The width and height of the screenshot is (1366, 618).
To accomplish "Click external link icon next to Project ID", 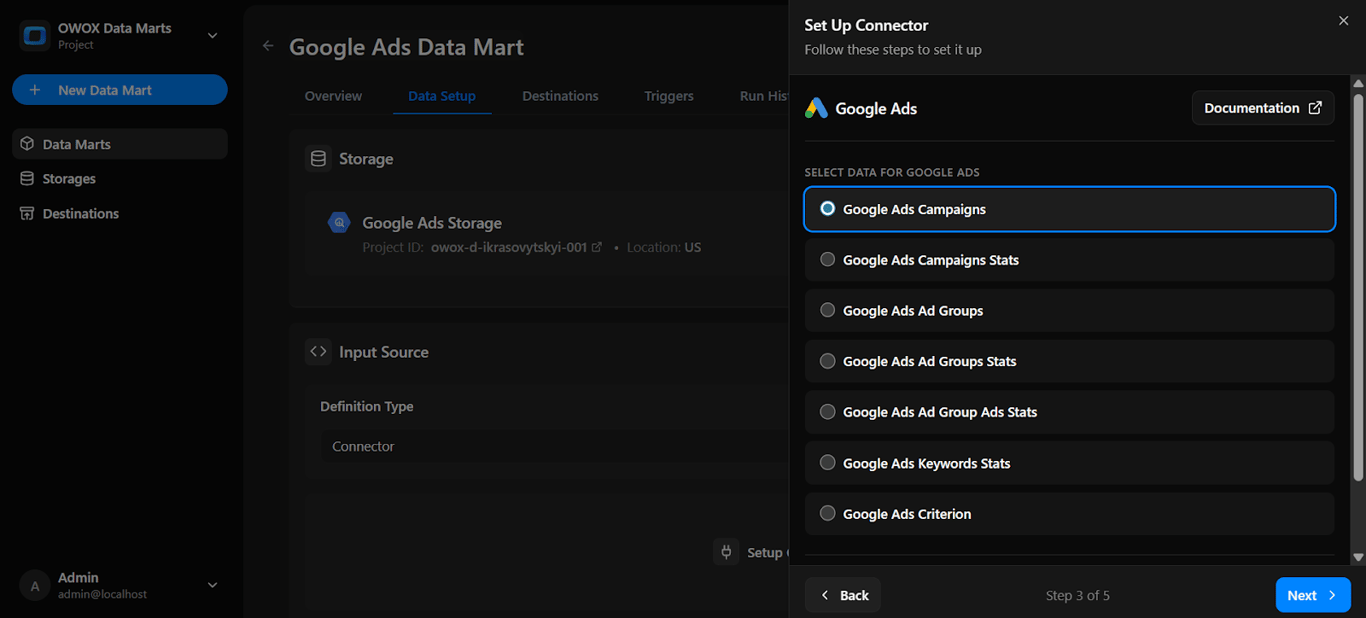I will (x=597, y=247).
